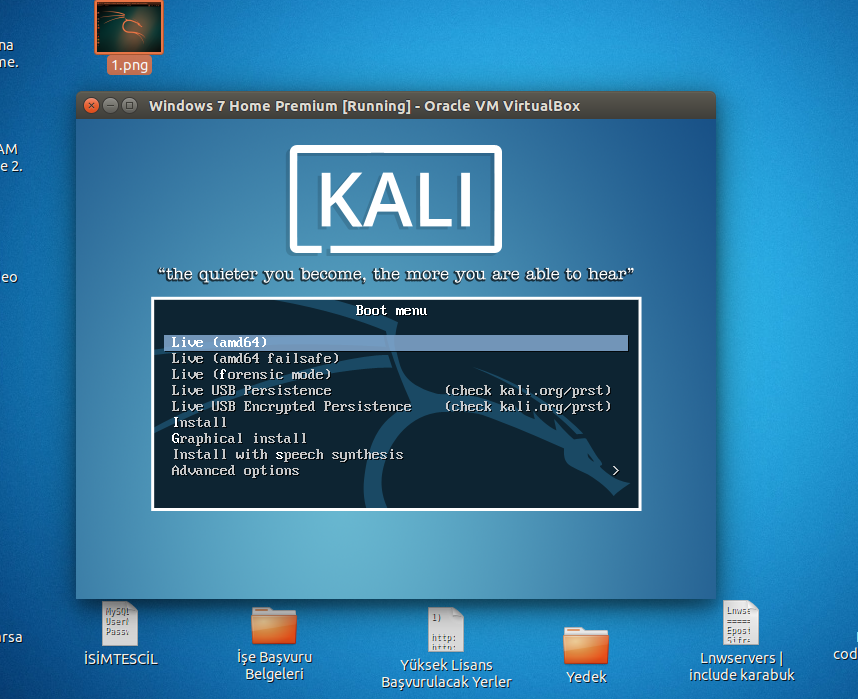This screenshot has width=858, height=699.
Task: Select the 1.png desktop file icon
Action: point(129,27)
